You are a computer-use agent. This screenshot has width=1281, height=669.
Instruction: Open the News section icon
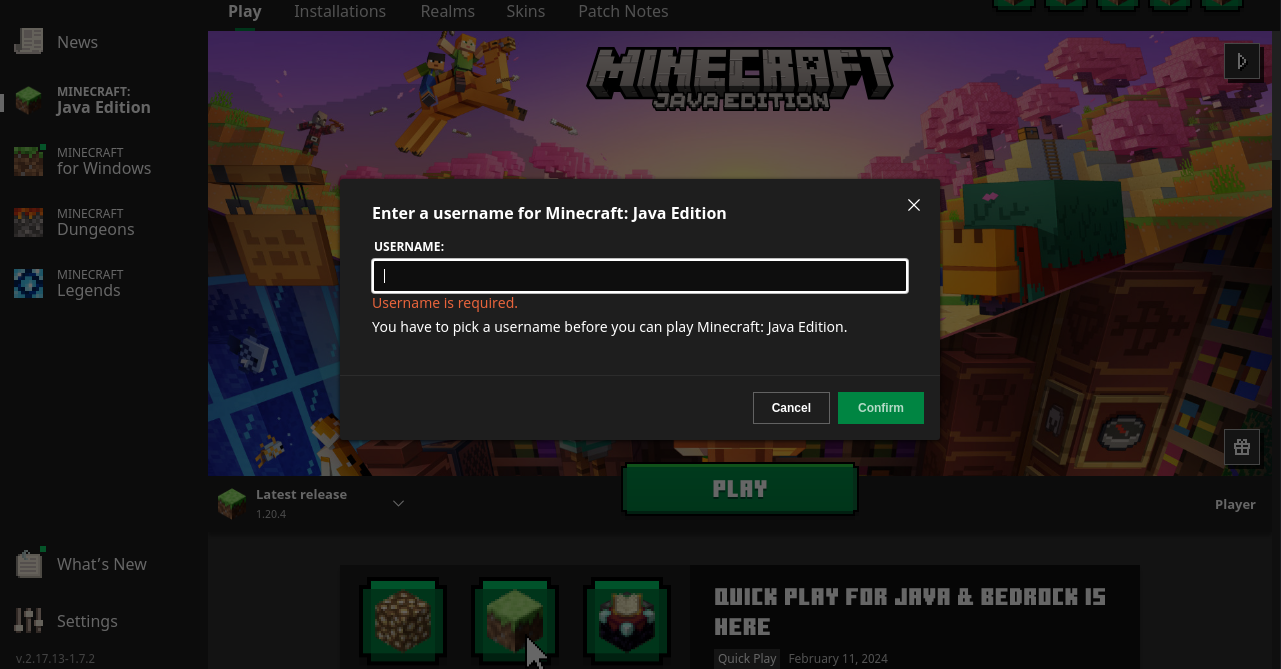click(x=29, y=41)
